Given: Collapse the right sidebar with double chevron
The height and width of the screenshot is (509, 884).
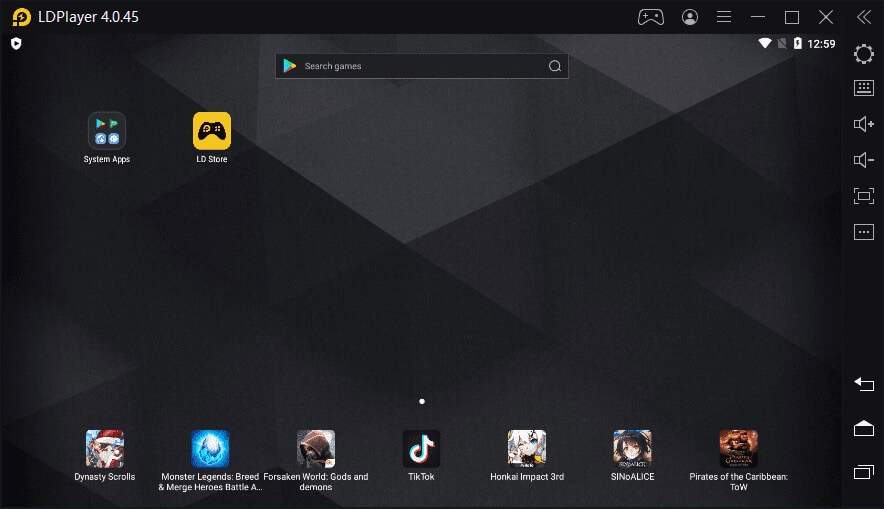Looking at the screenshot, I should [864, 17].
